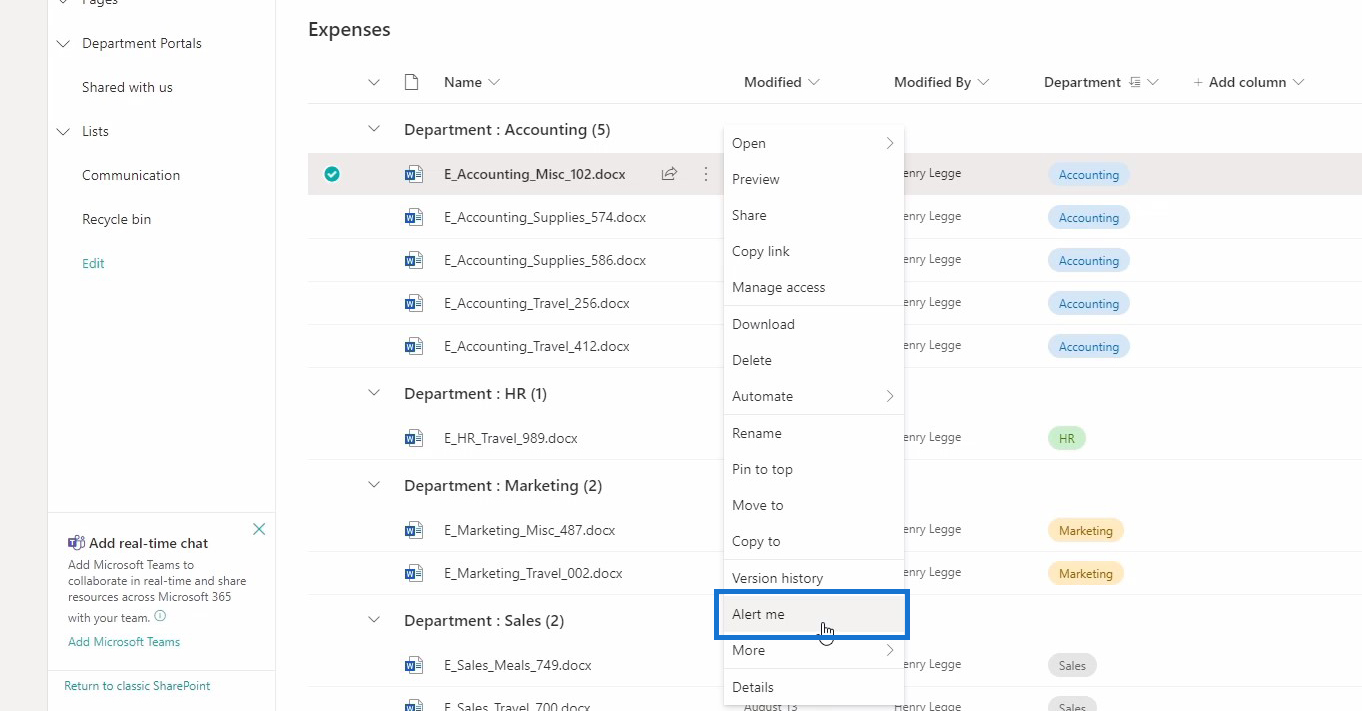Image resolution: width=1362 pixels, height=711 pixels.
Task: Select Share in context menu
Action: pyautogui.click(x=814, y=215)
